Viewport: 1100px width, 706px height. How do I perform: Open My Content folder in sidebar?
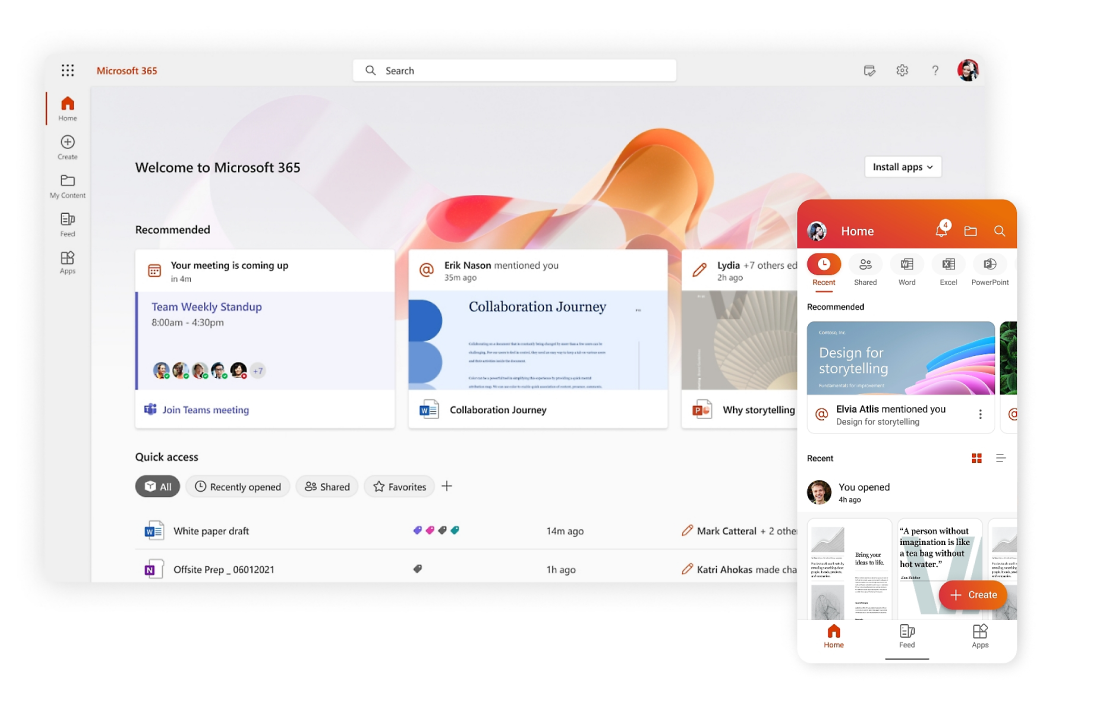click(67, 181)
